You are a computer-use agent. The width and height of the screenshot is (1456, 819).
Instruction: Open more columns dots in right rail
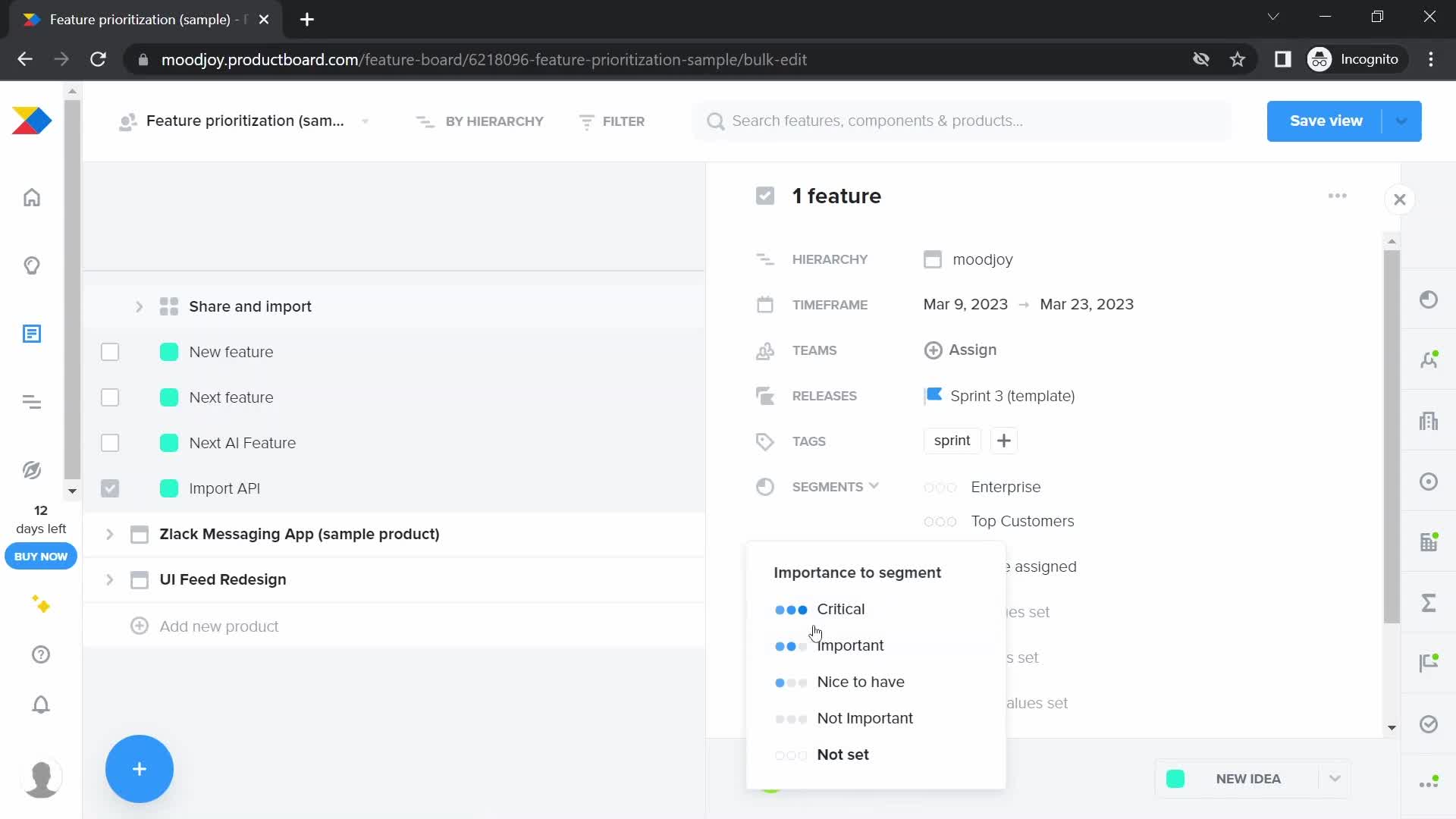tap(1429, 783)
